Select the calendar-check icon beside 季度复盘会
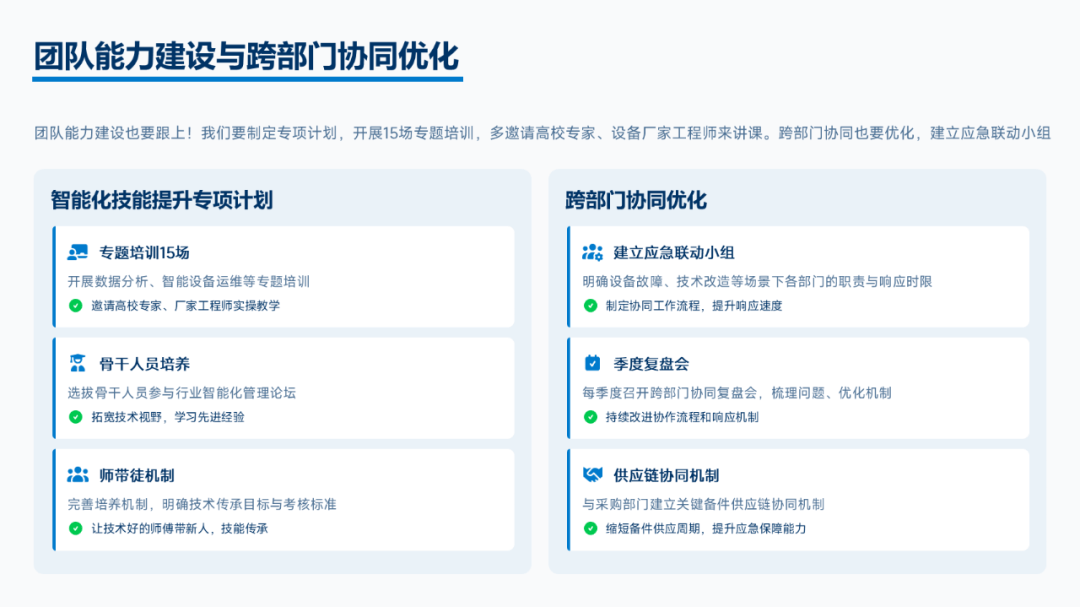Screen dimensions: 1080x607 pyautogui.click(x=593, y=364)
